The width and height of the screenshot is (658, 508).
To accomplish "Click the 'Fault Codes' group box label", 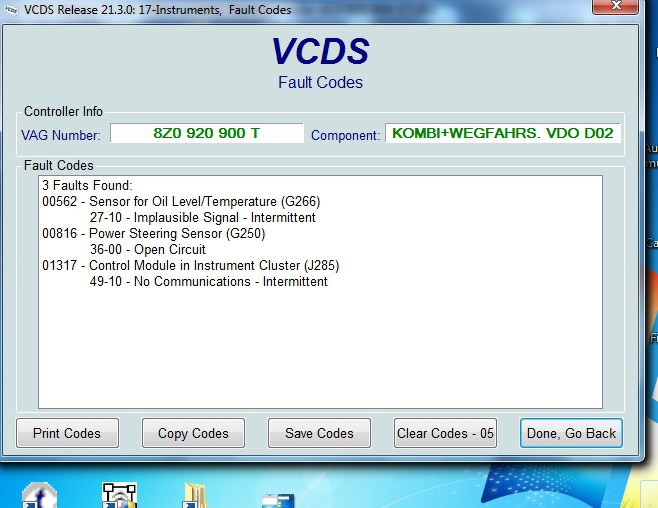I will [x=59, y=165].
